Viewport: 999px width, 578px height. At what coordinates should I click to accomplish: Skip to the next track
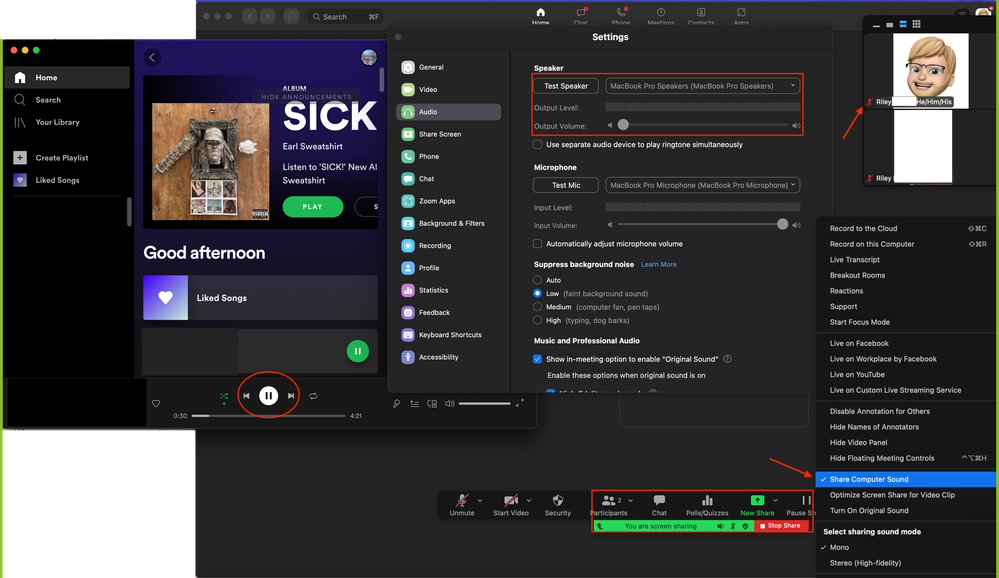pyautogui.click(x=291, y=396)
